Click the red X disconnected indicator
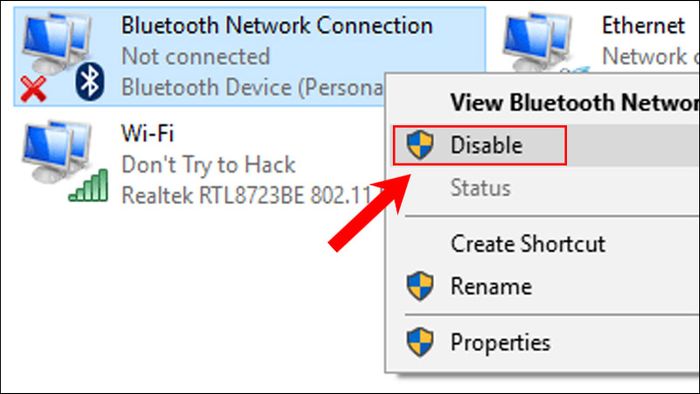The height and width of the screenshot is (394, 700). tap(33, 88)
